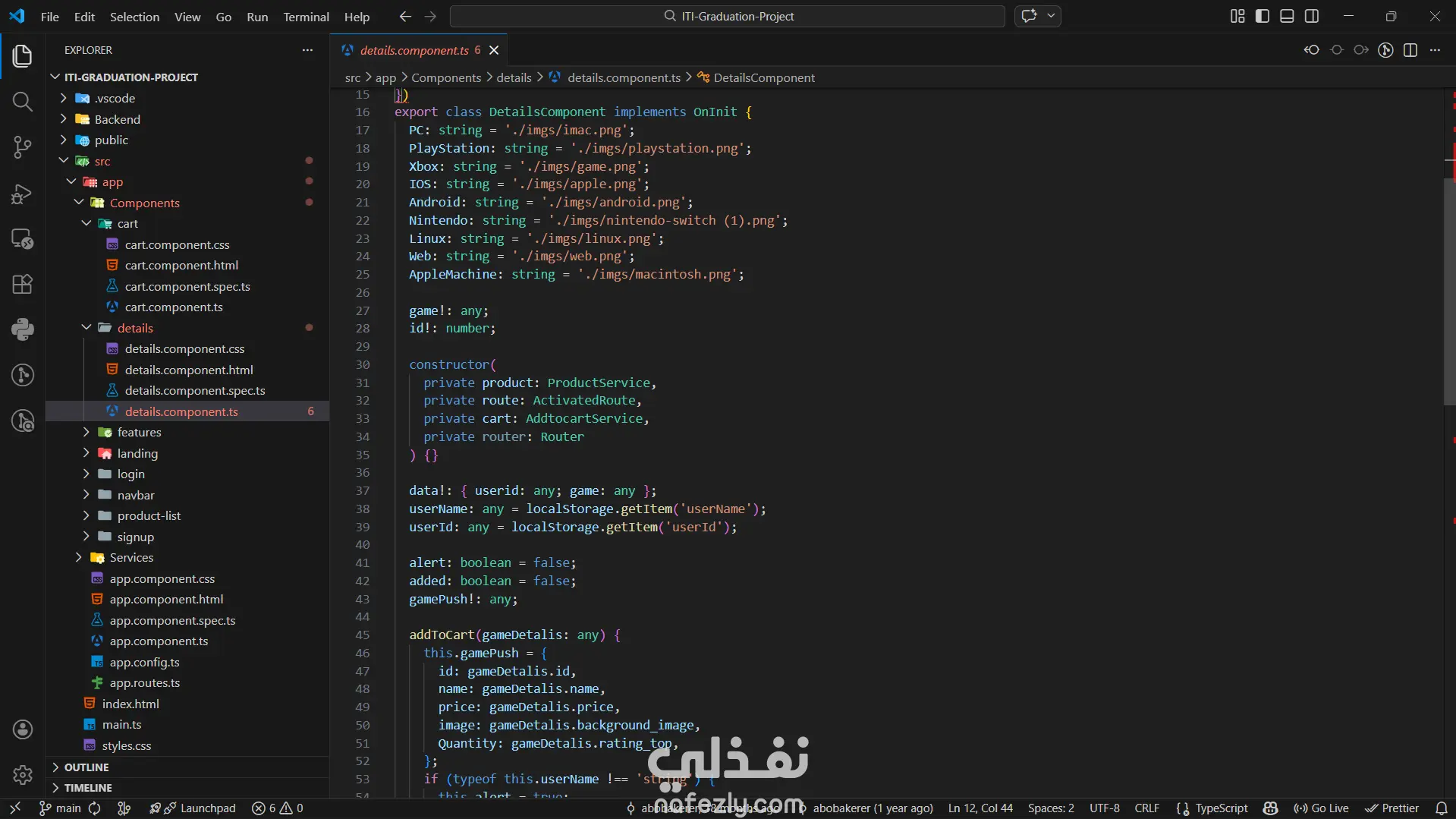Screen dimensions: 1456x819
Task: Open Explorer Views and More Actions
Action: coord(307,50)
